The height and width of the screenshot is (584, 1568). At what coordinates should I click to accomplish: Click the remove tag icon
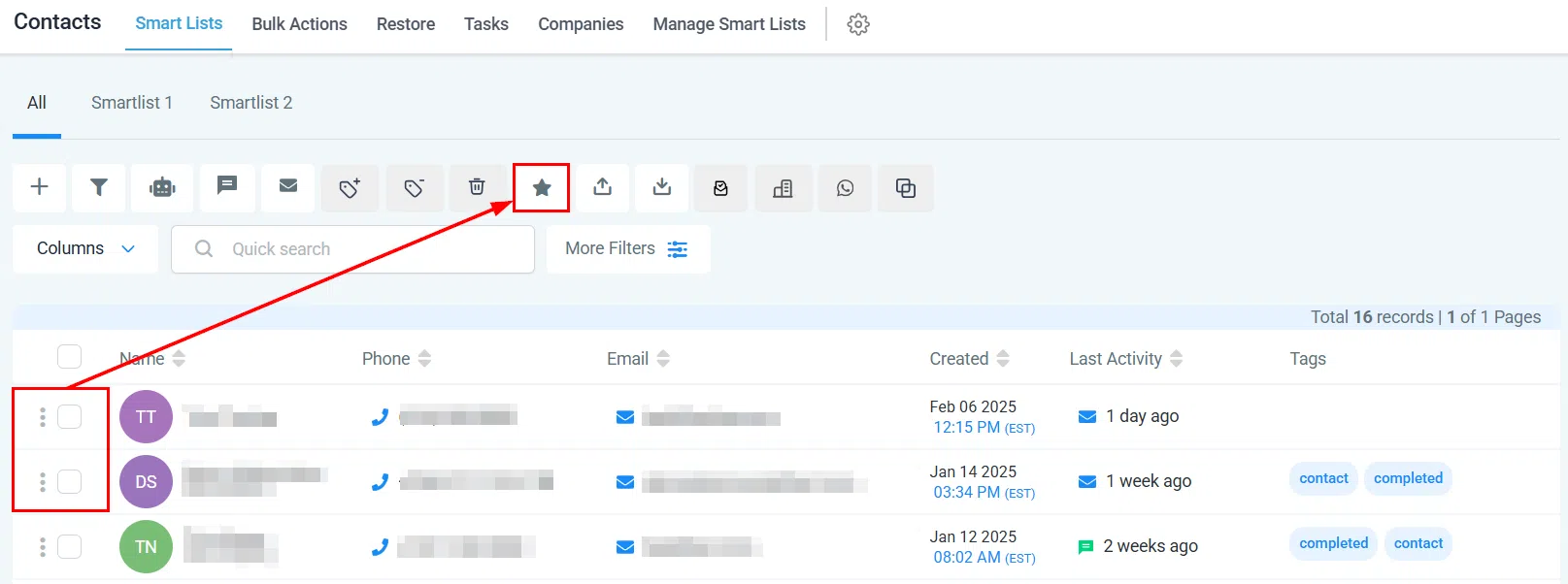(x=415, y=187)
